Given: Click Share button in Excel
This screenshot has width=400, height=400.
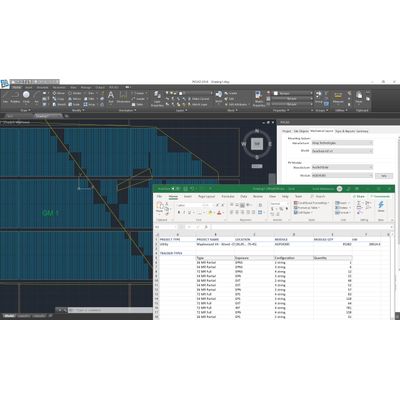Looking at the screenshot, I should (x=359, y=196).
